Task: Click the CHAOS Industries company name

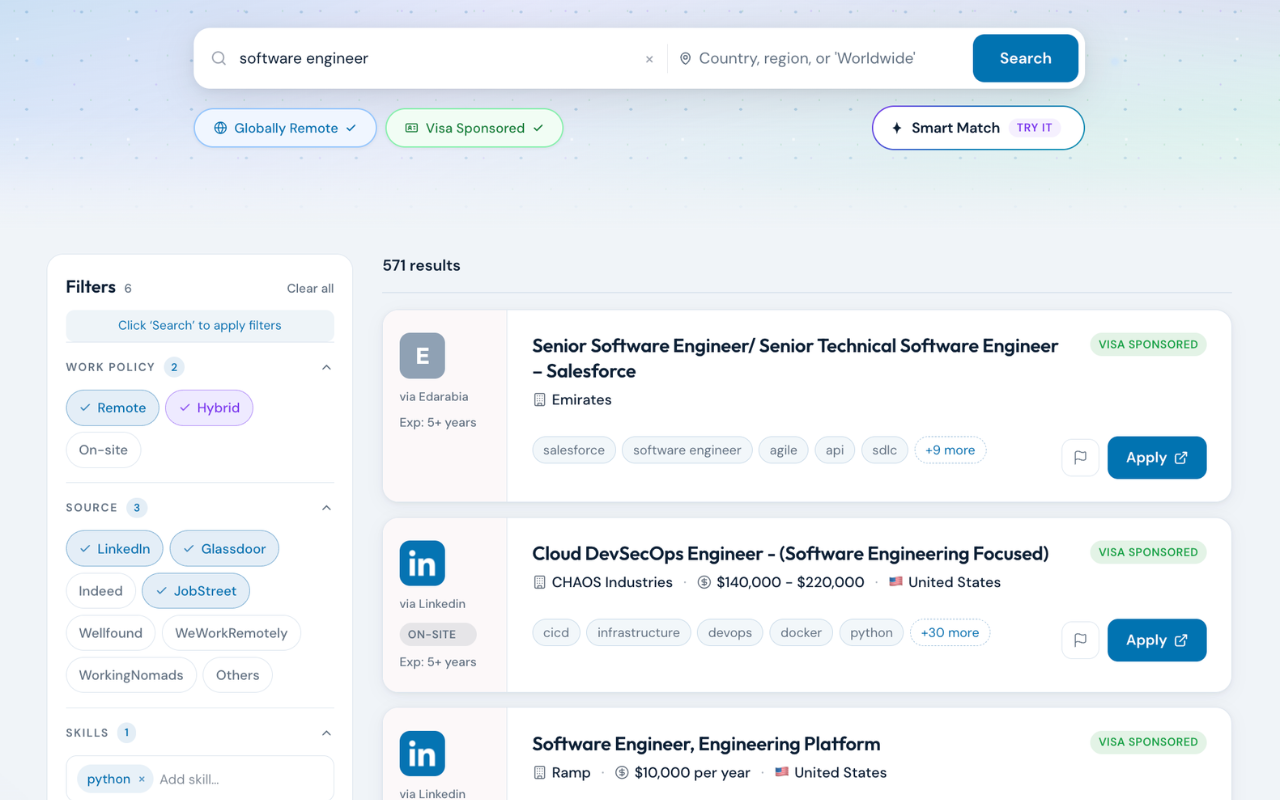Action: (x=612, y=581)
